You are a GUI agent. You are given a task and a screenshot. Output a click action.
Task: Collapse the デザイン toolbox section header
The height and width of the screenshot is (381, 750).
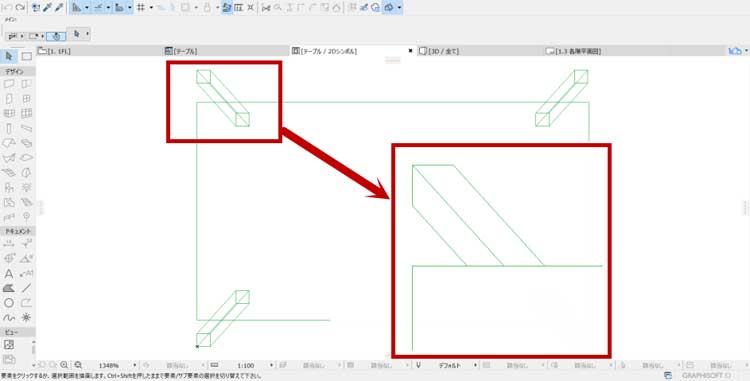pos(18,72)
